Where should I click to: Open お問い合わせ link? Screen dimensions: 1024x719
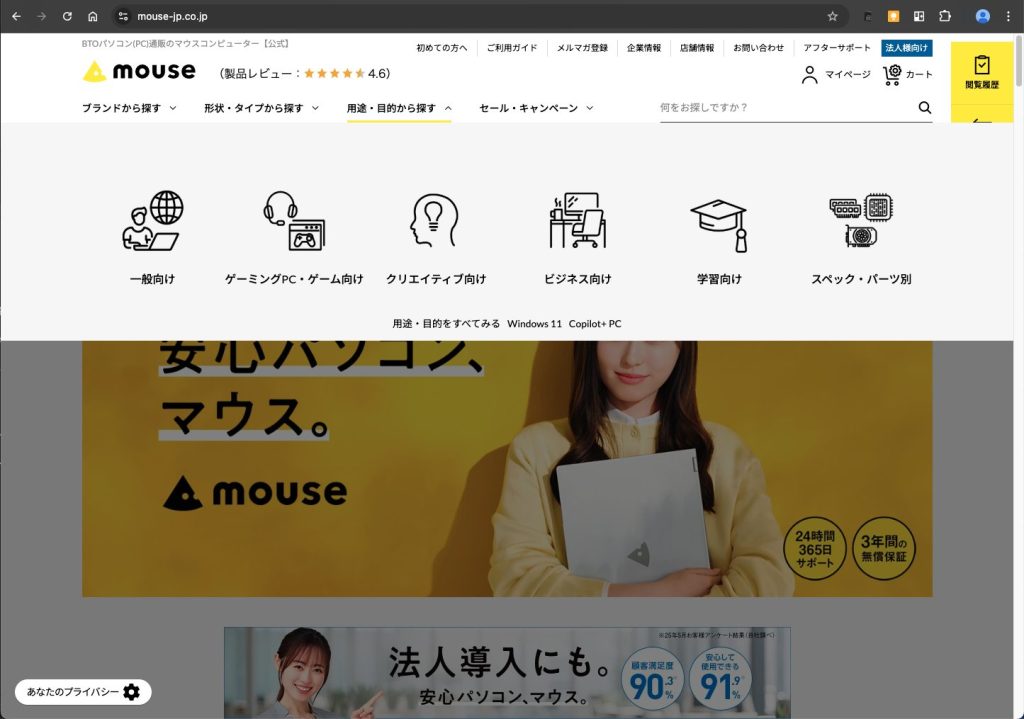[758, 48]
